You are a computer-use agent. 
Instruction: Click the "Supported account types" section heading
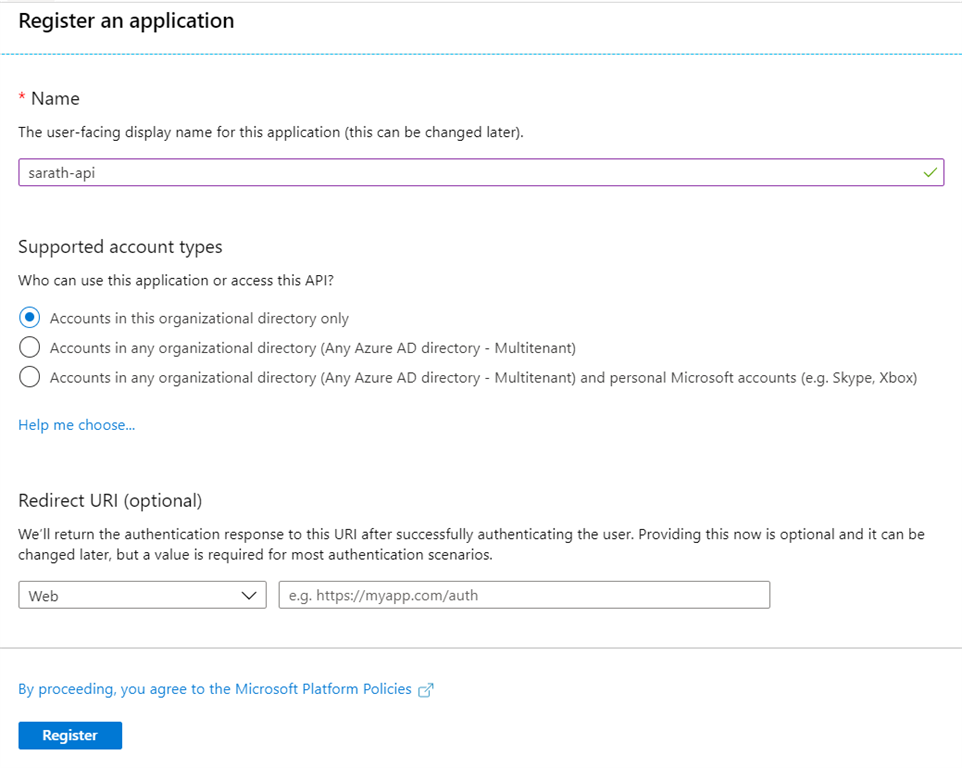pos(120,247)
